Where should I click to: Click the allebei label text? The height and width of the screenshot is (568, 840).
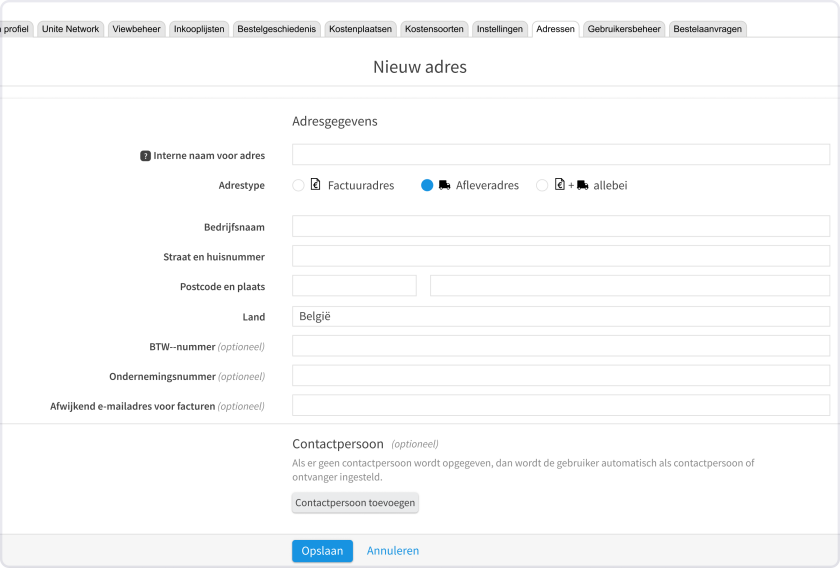click(x=610, y=185)
